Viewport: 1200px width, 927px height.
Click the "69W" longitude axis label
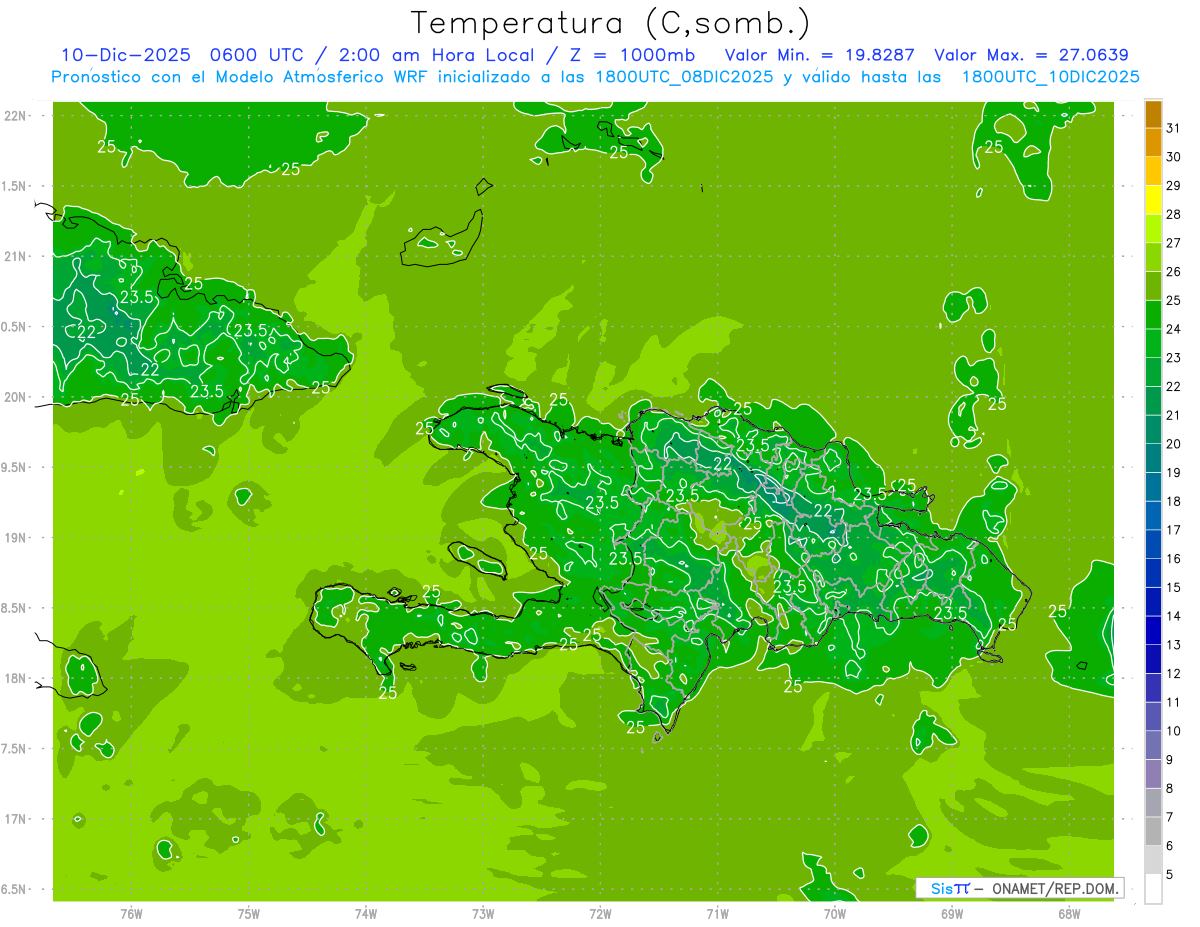[x=952, y=913]
